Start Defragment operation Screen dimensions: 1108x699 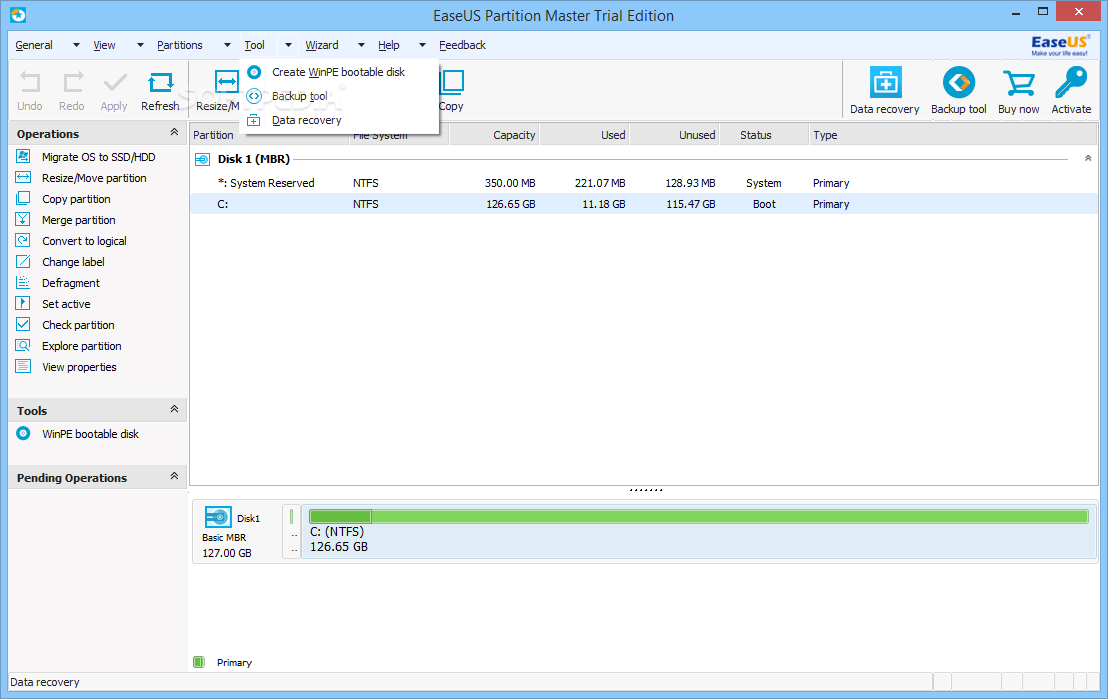[71, 283]
